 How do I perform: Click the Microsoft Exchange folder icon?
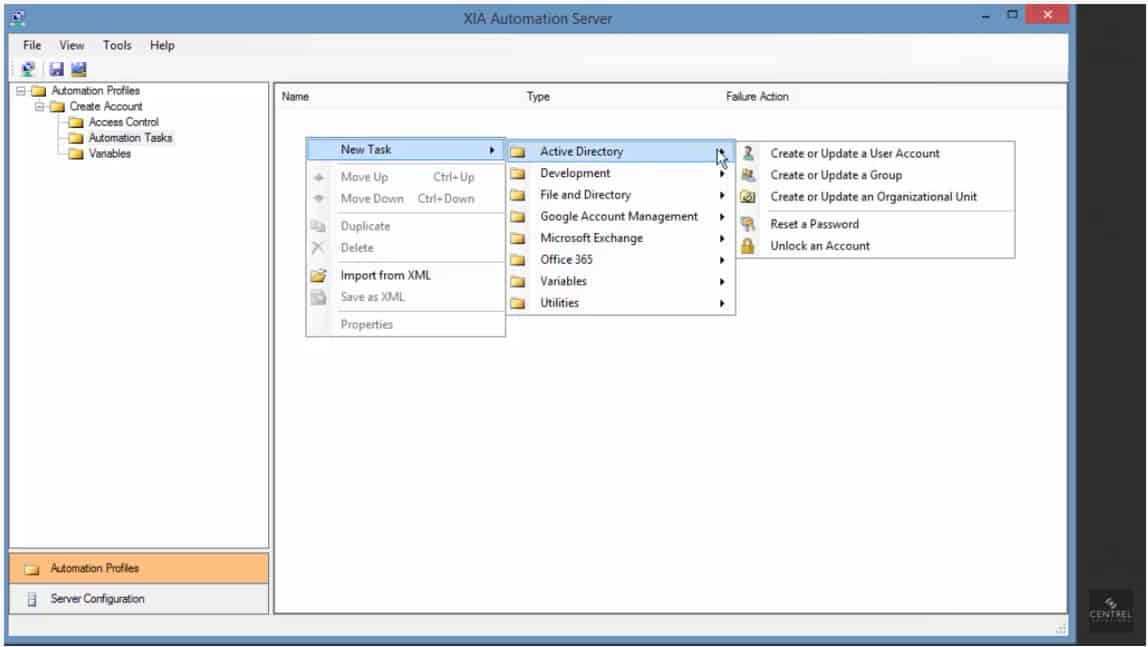pyautogui.click(x=518, y=238)
